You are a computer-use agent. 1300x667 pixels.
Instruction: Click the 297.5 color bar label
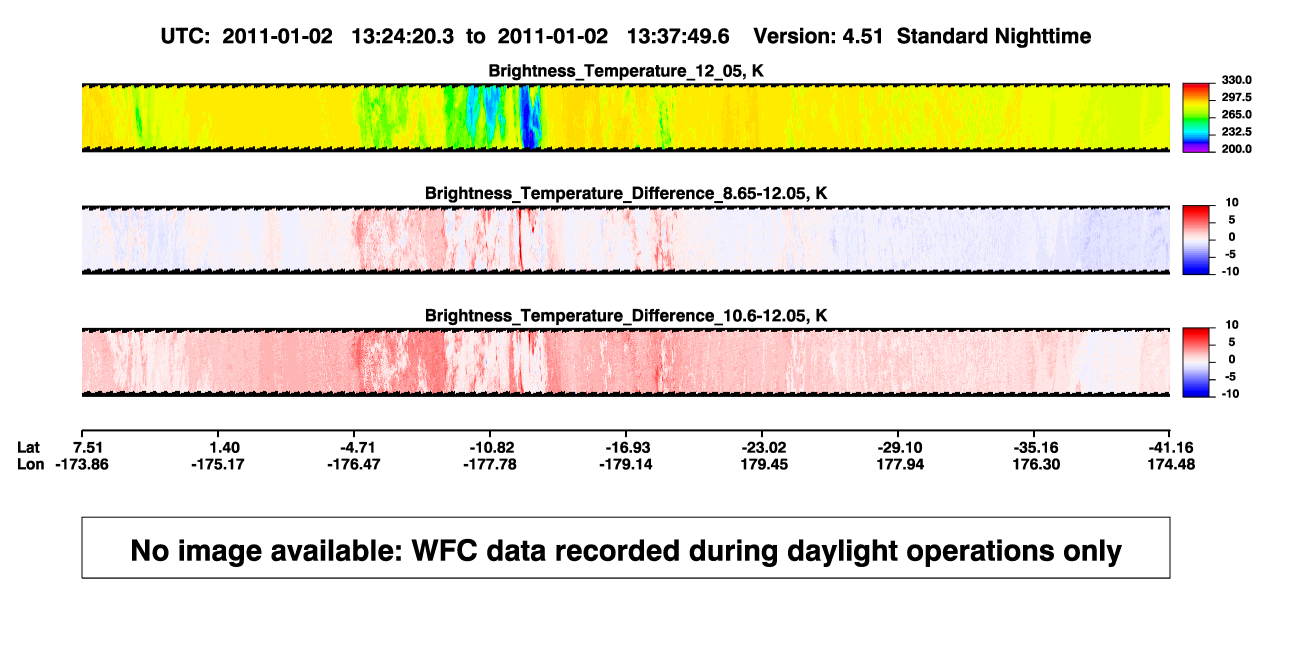point(1238,97)
